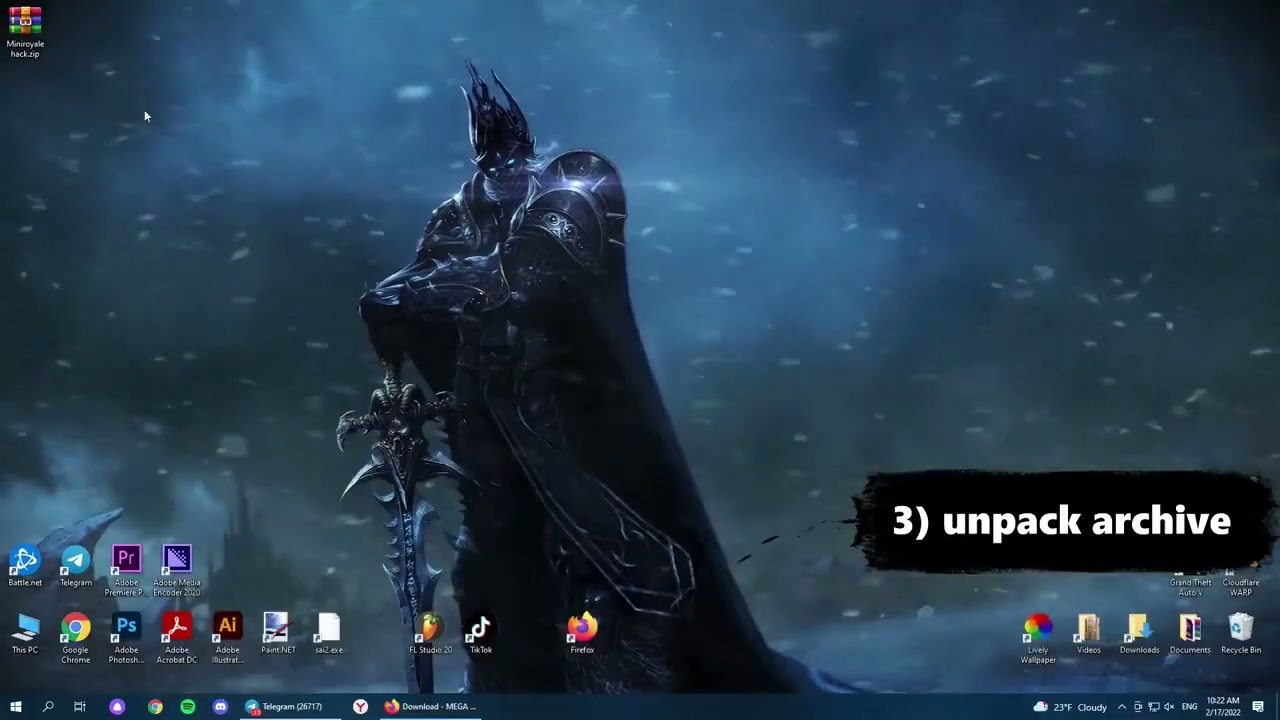Select the Adobe Illustrator desktop shortcut
Screen dimensions: 1280x720
(x=228, y=639)
